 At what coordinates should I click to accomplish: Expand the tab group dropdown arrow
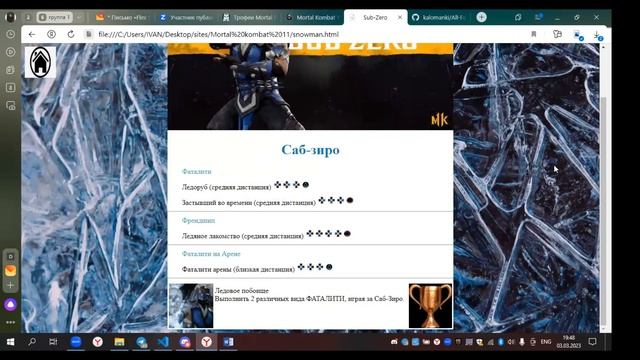79,18
